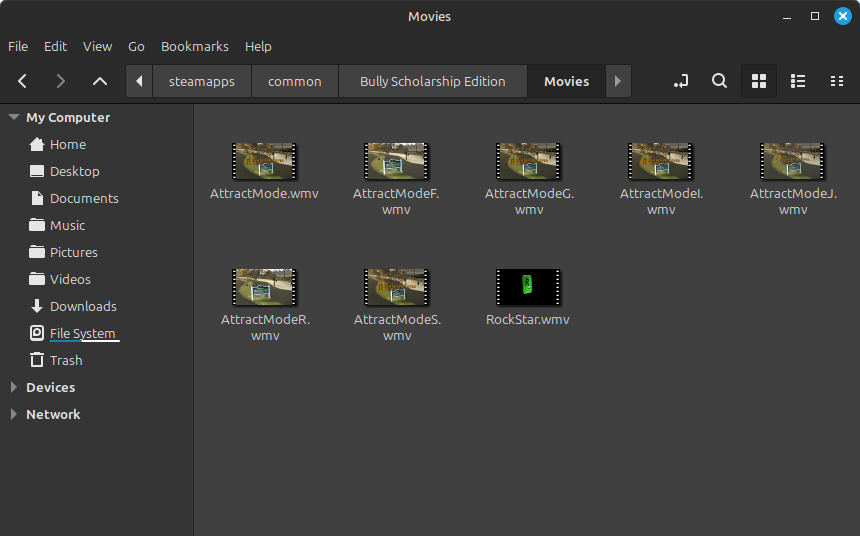The height and width of the screenshot is (536, 860).
Task: Click the RockStar.wmv file name
Action: pyautogui.click(x=528, y=319)
